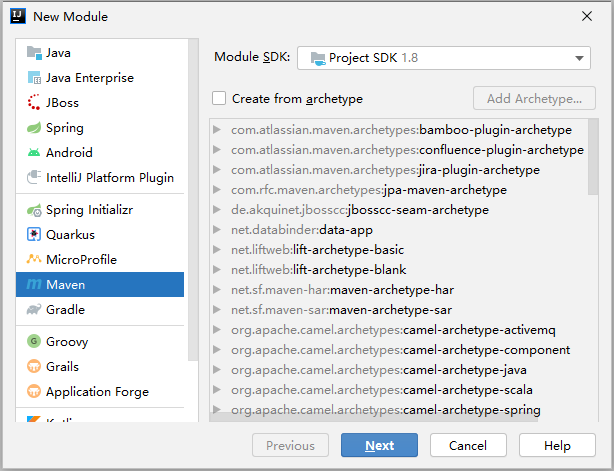Screen dimensions: 614x471
Task: Expand the bamboo-plugin-archetype tree node
Action: (218, 130)
